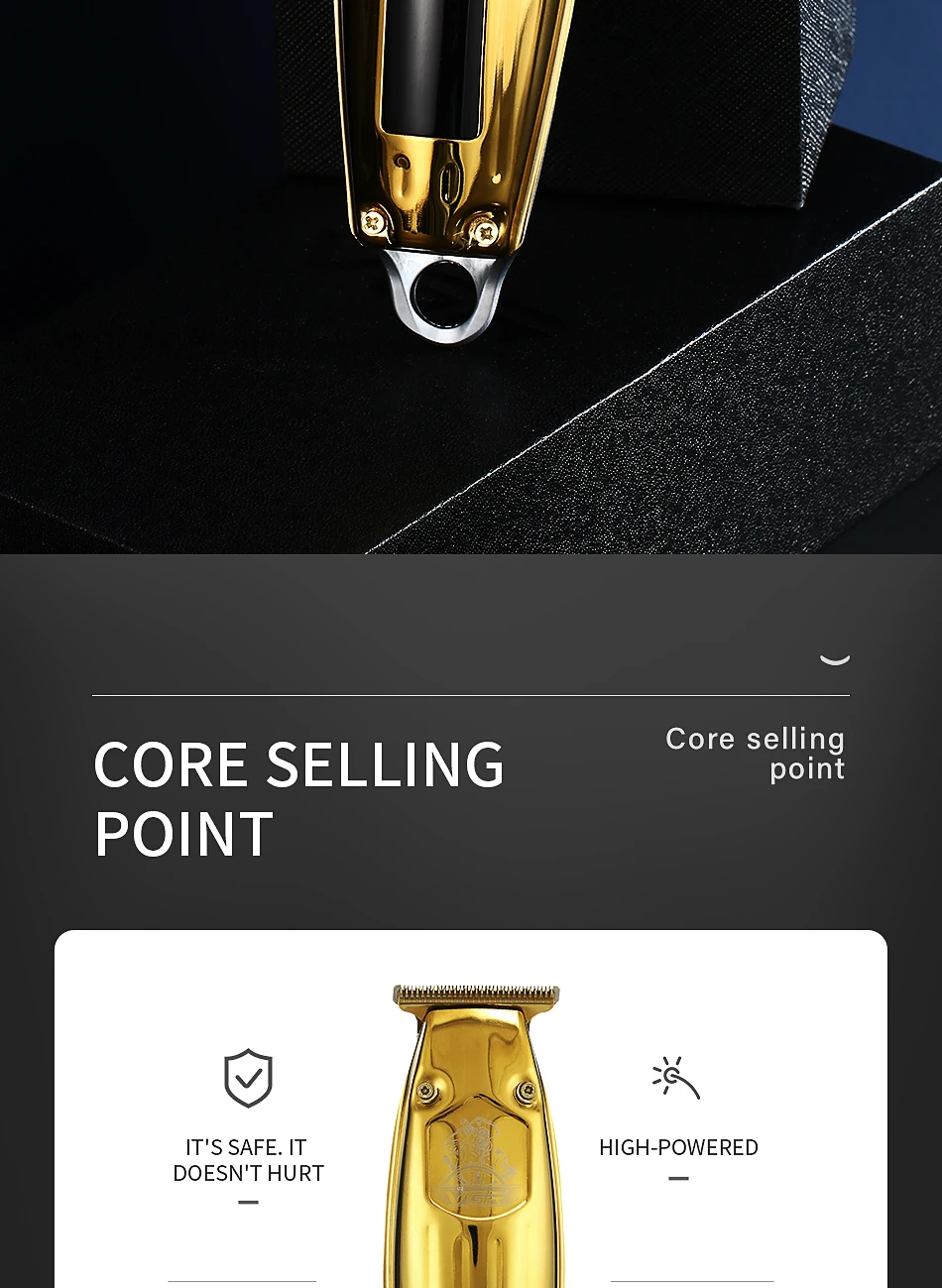Click the large CORE SELLING POINT heading

click(x=299, y=798)
